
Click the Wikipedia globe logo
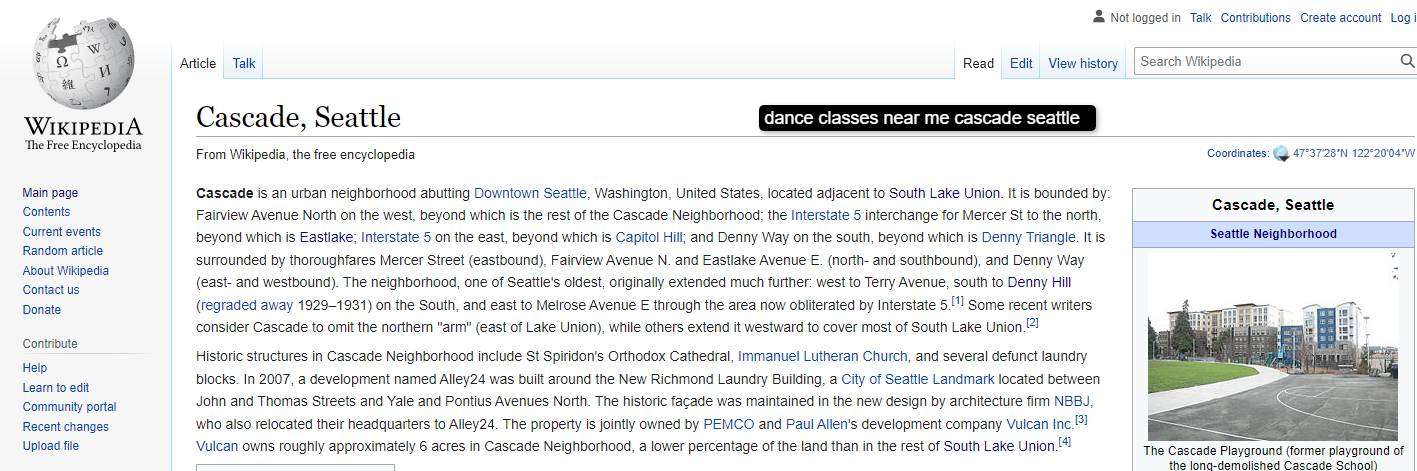click(83, 64)
